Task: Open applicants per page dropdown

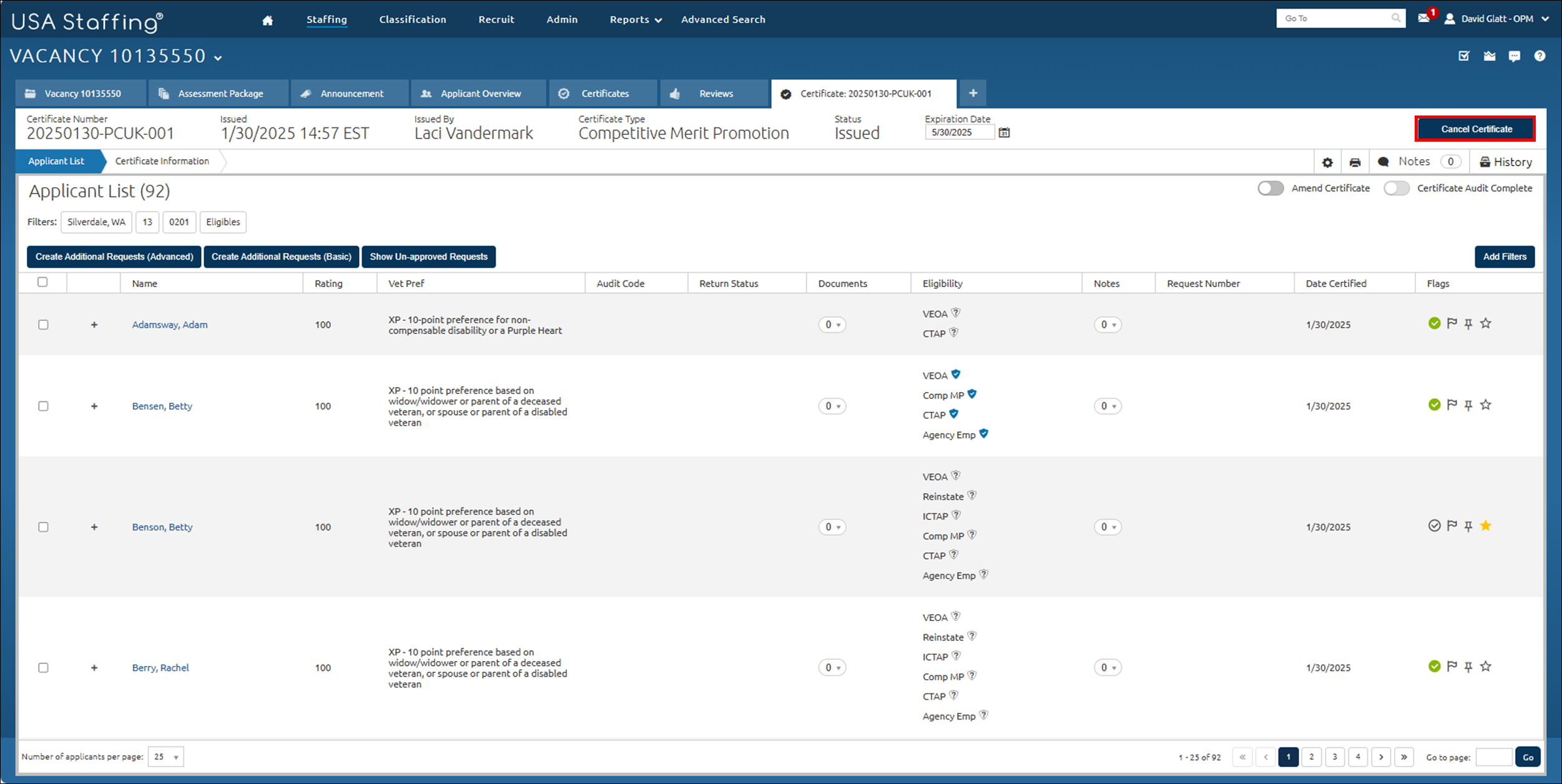Action: tap(166, 757)
